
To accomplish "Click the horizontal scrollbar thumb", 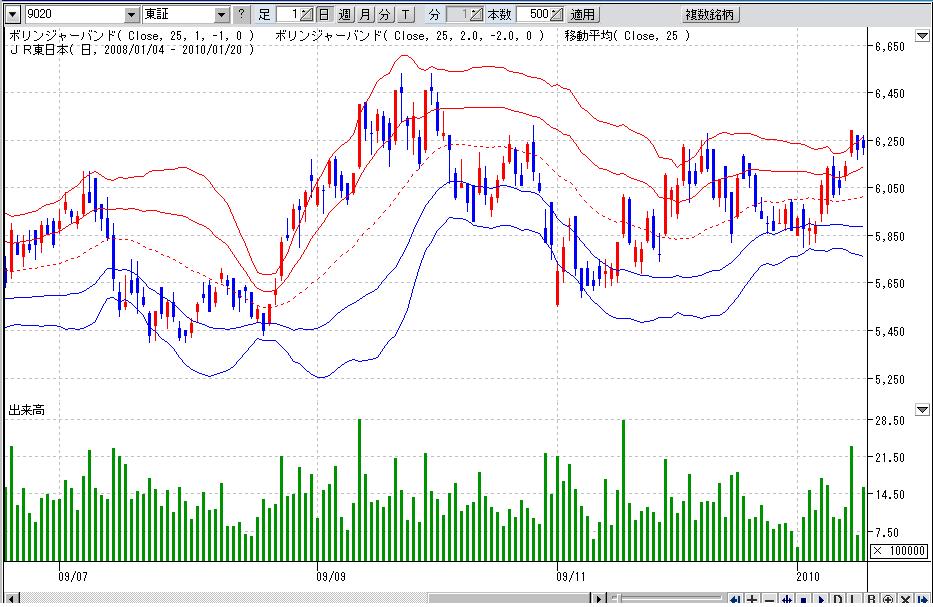I will (509, 599).
